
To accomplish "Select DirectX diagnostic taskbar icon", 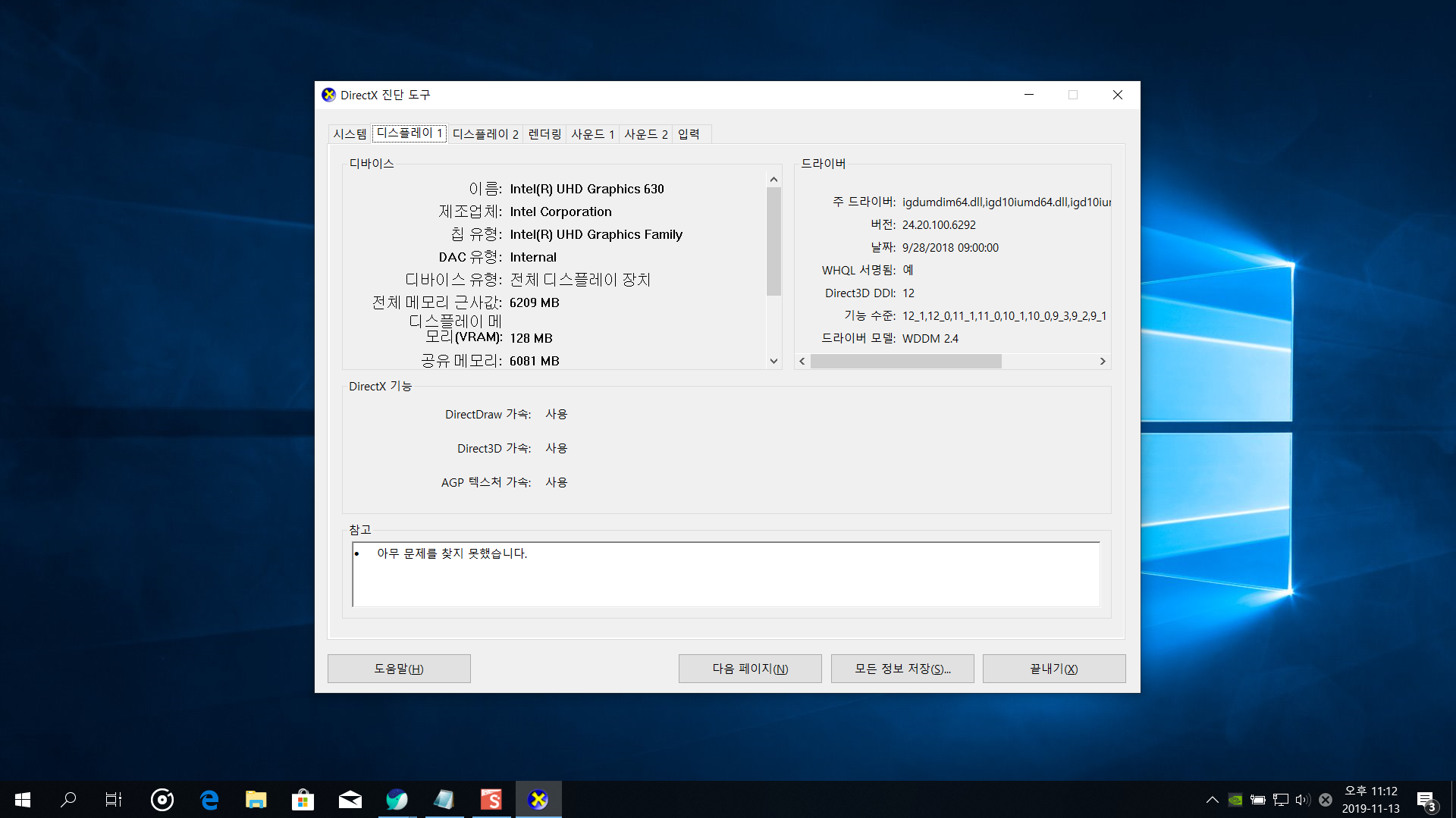I will click(538, 799).
